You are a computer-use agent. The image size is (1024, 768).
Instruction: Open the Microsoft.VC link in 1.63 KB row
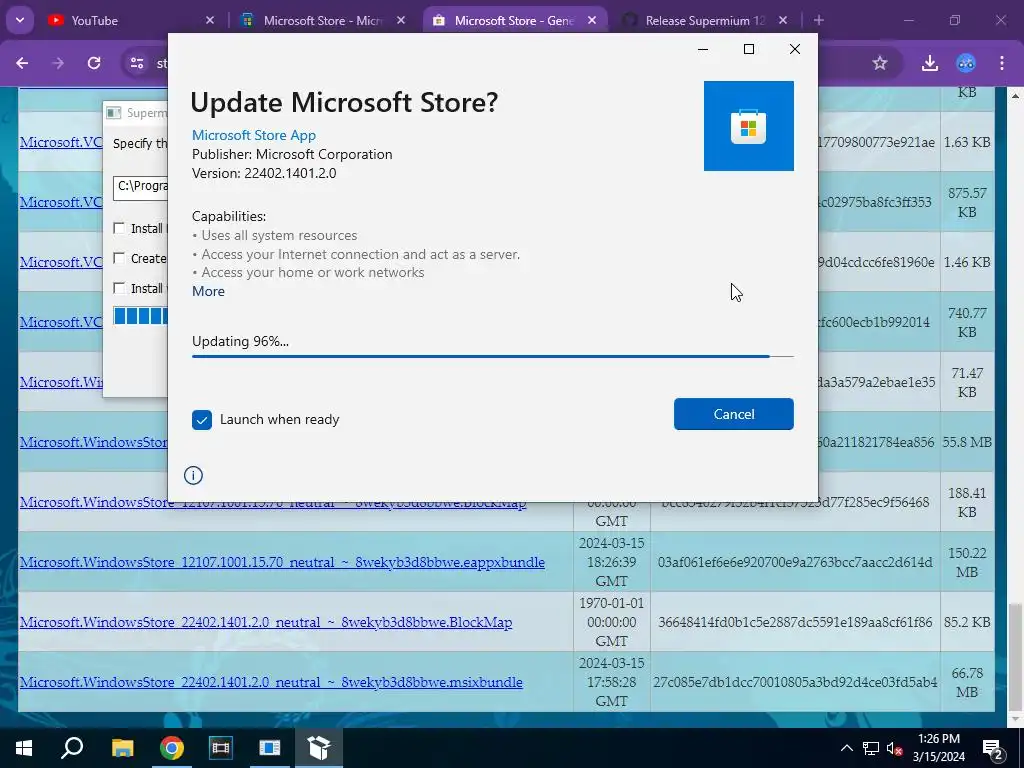(x=61, y=142)
